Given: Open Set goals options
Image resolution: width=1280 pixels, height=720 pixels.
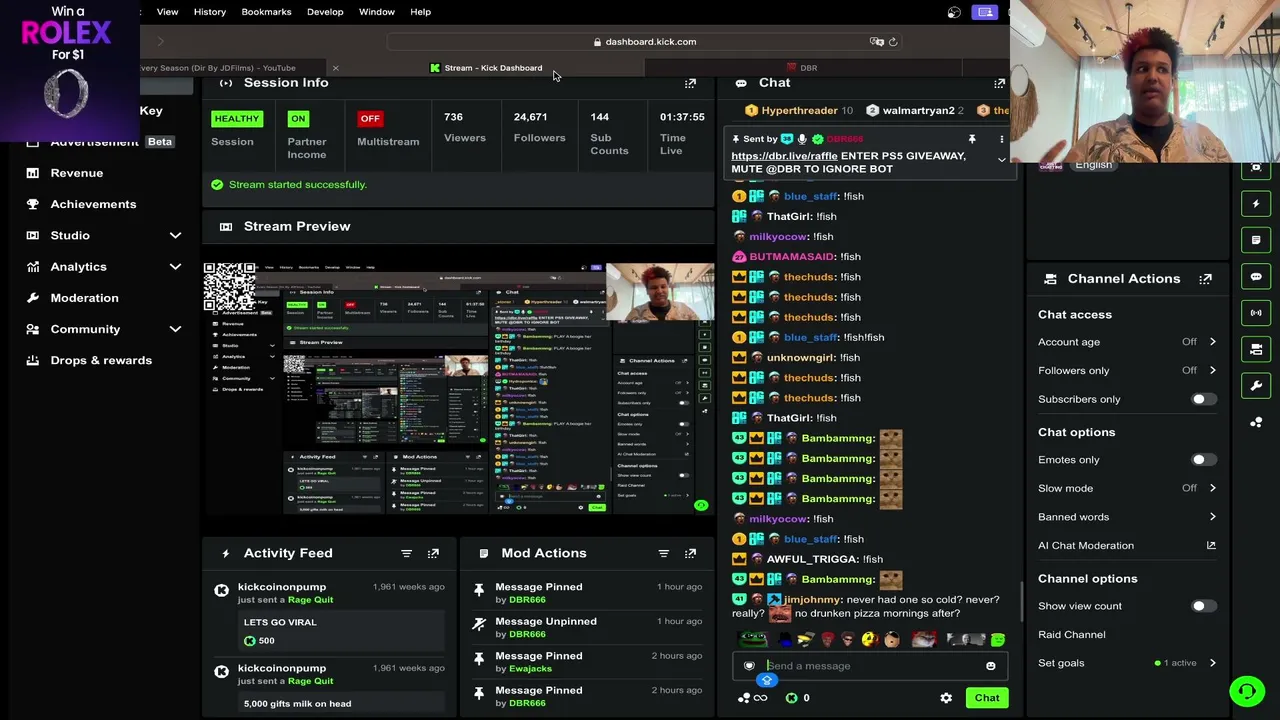Looking at the screenshot, I should (x=1126, y=663).
